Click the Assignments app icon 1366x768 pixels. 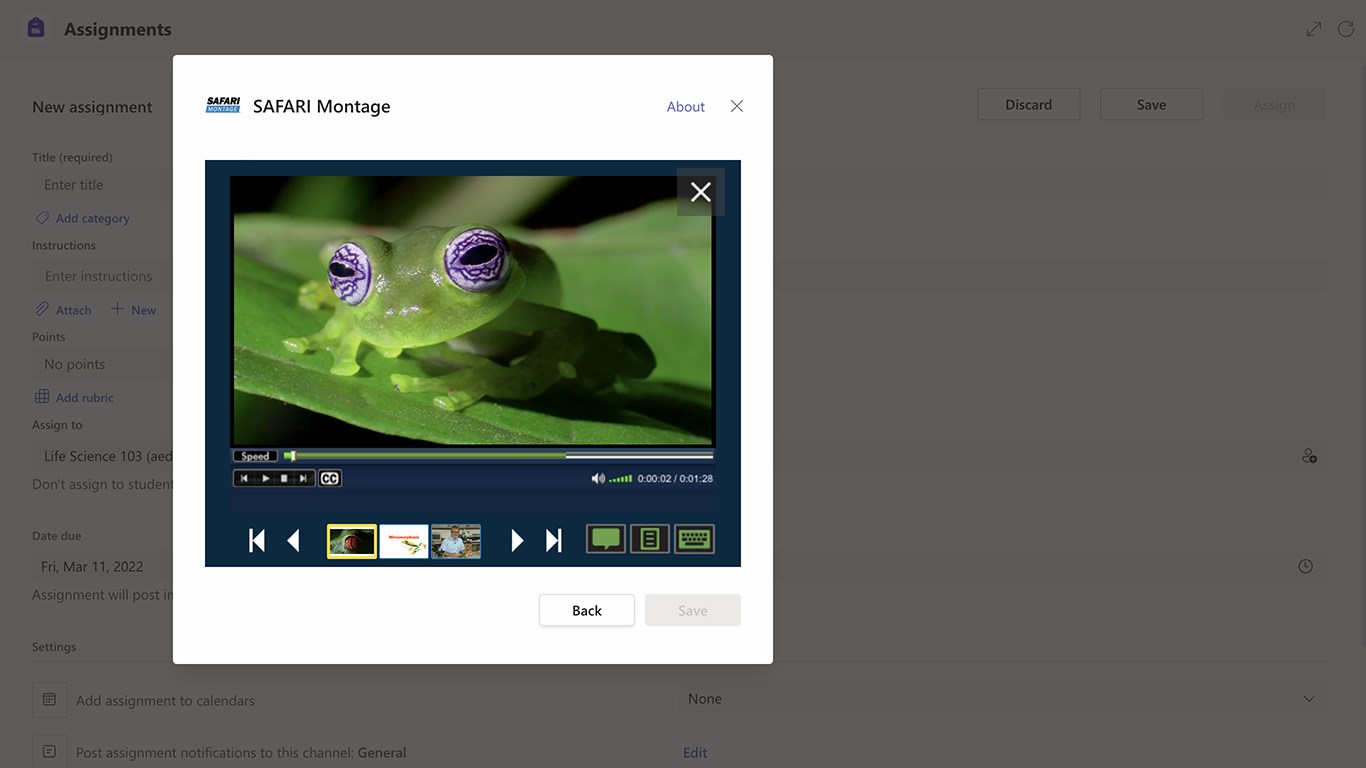coord(36,28)
